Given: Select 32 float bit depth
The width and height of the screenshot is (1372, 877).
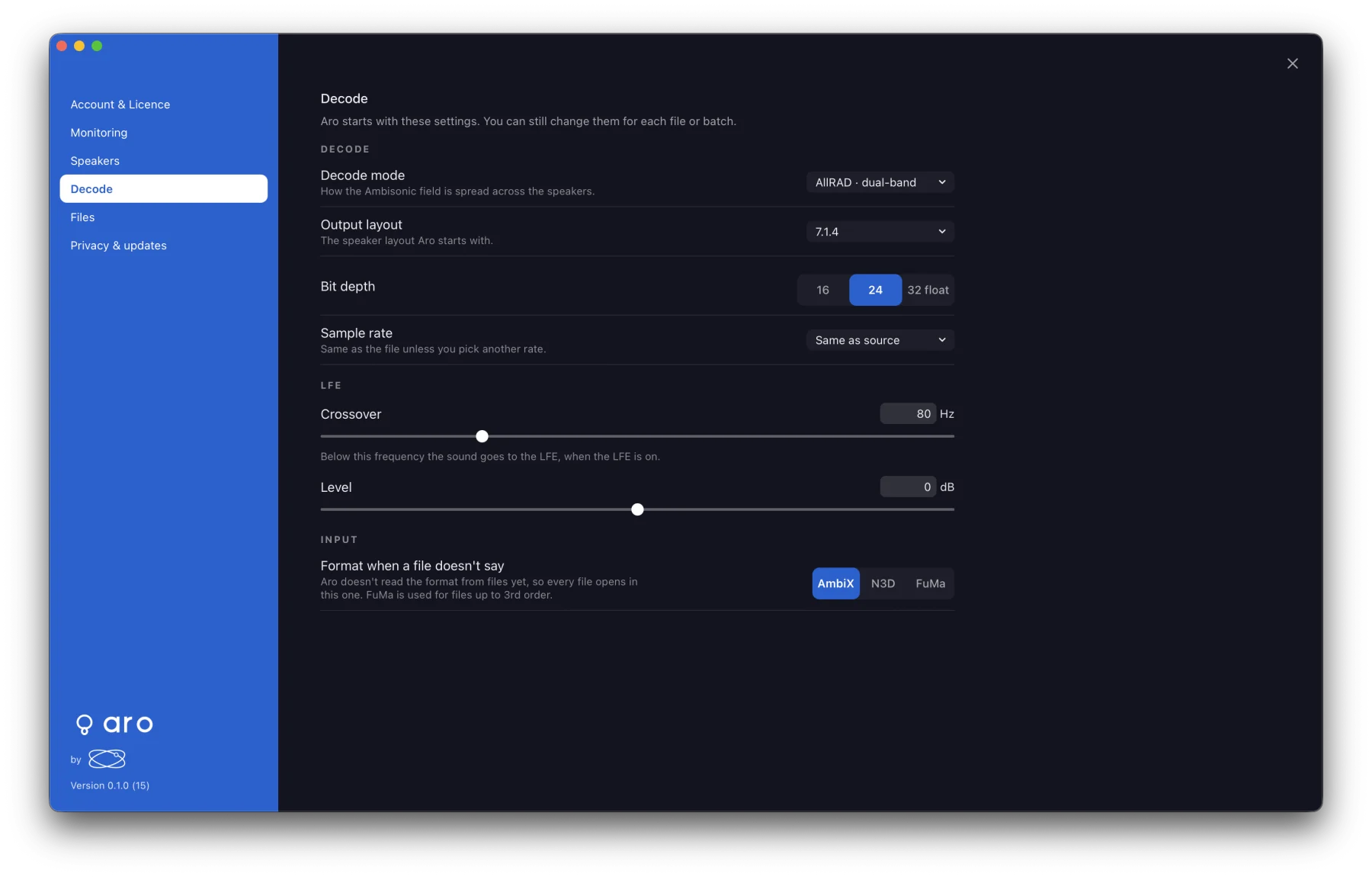Looking at the screenshot, I should [x=928, y=290].
